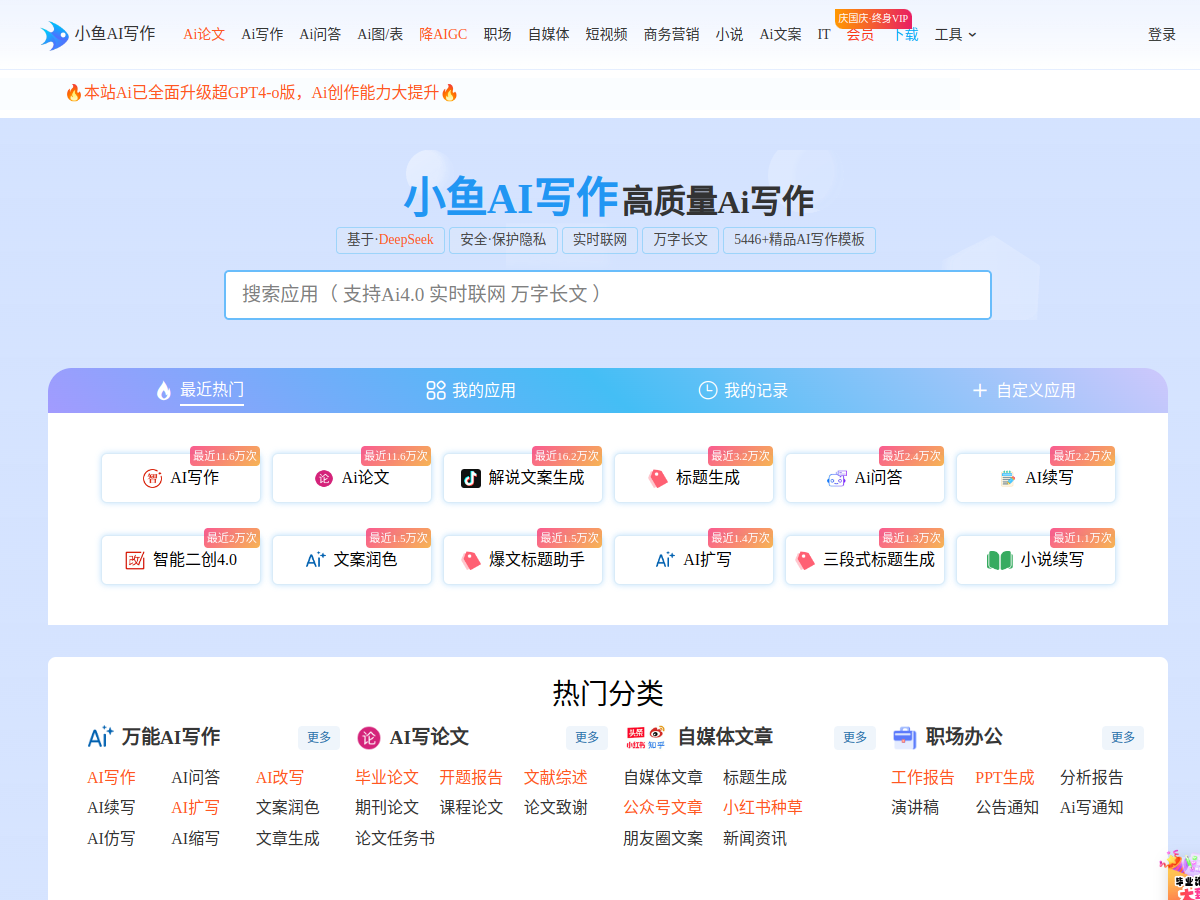Click the 自媒体文章 platform logos icon
This screenshot has height=900, width=1200.
[645, 738]
